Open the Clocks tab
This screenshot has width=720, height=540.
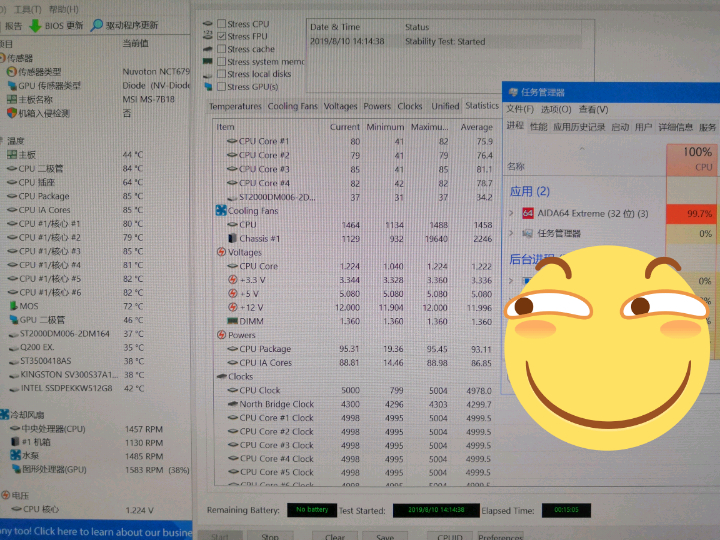pyautogui.click(x=410, y=106)
